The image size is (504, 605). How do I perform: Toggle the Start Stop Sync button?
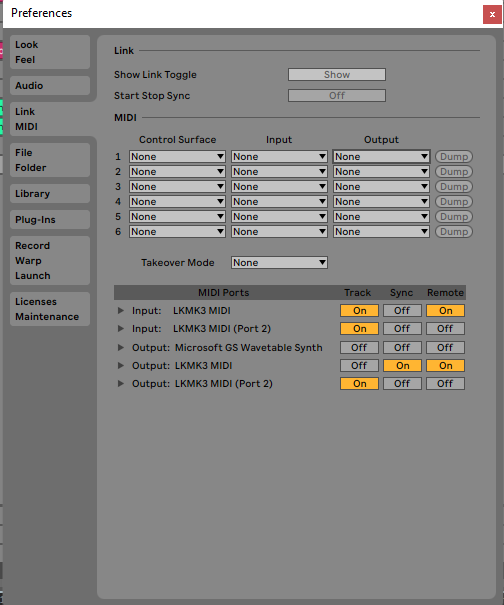click(x=337, y=96)
